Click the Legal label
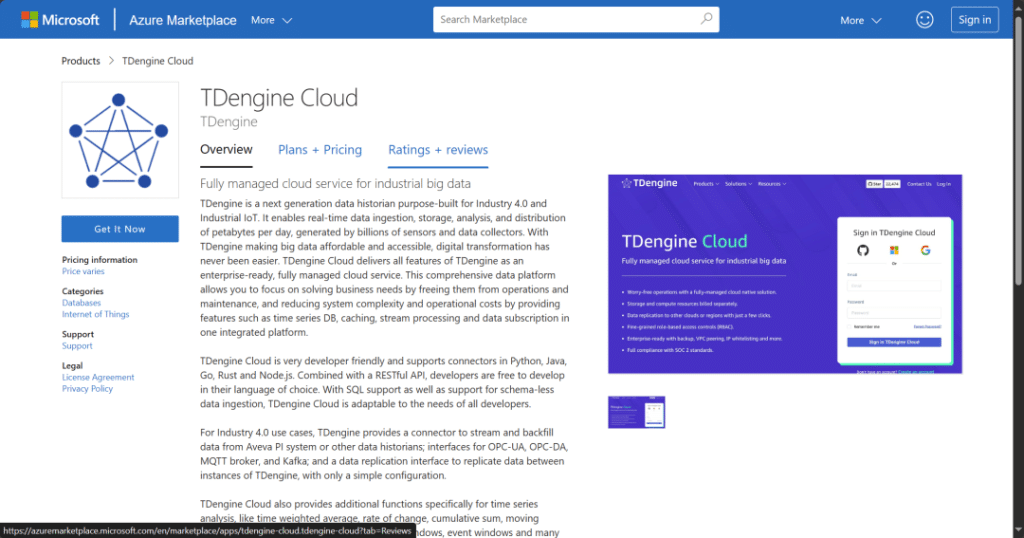The height and width of the screenshot is (538, 1024). [72, 366]
